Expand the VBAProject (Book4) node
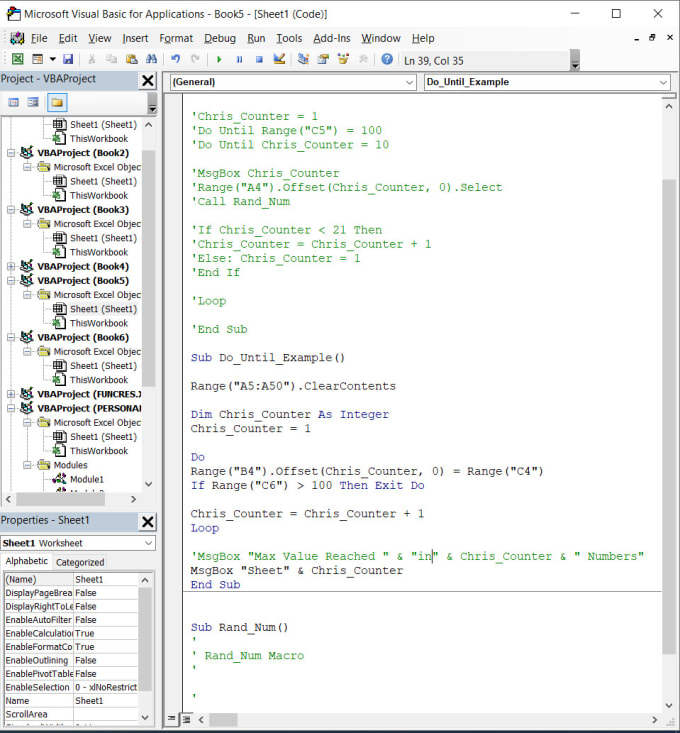The width and height of the screenshot is (680, 733). [11, 266]
